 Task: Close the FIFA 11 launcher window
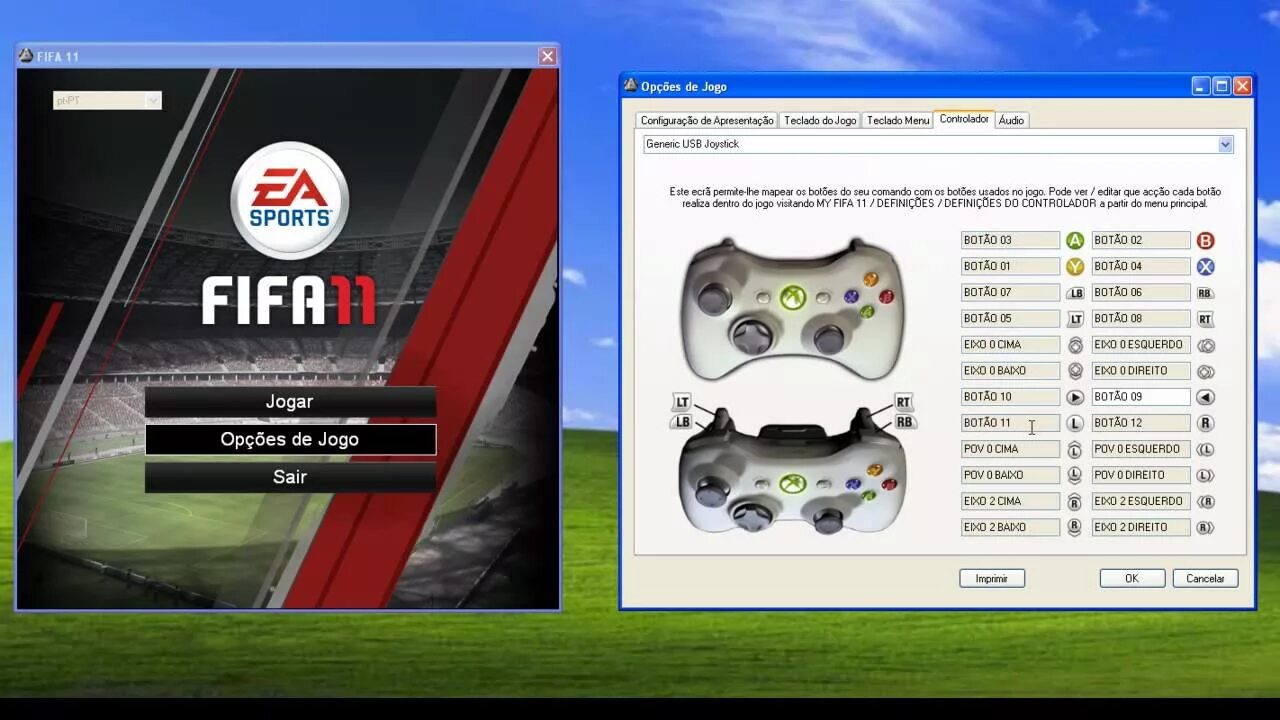(x=547, y=56)
